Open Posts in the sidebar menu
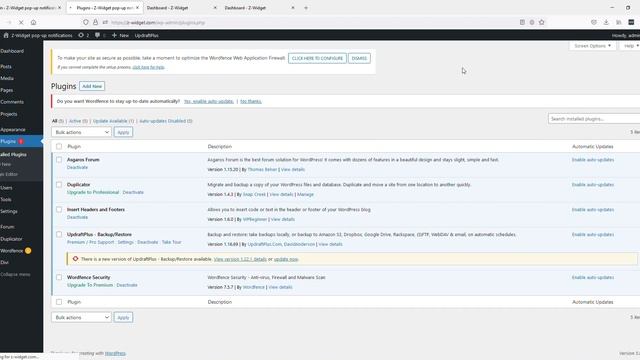 [x=6, y=66]
